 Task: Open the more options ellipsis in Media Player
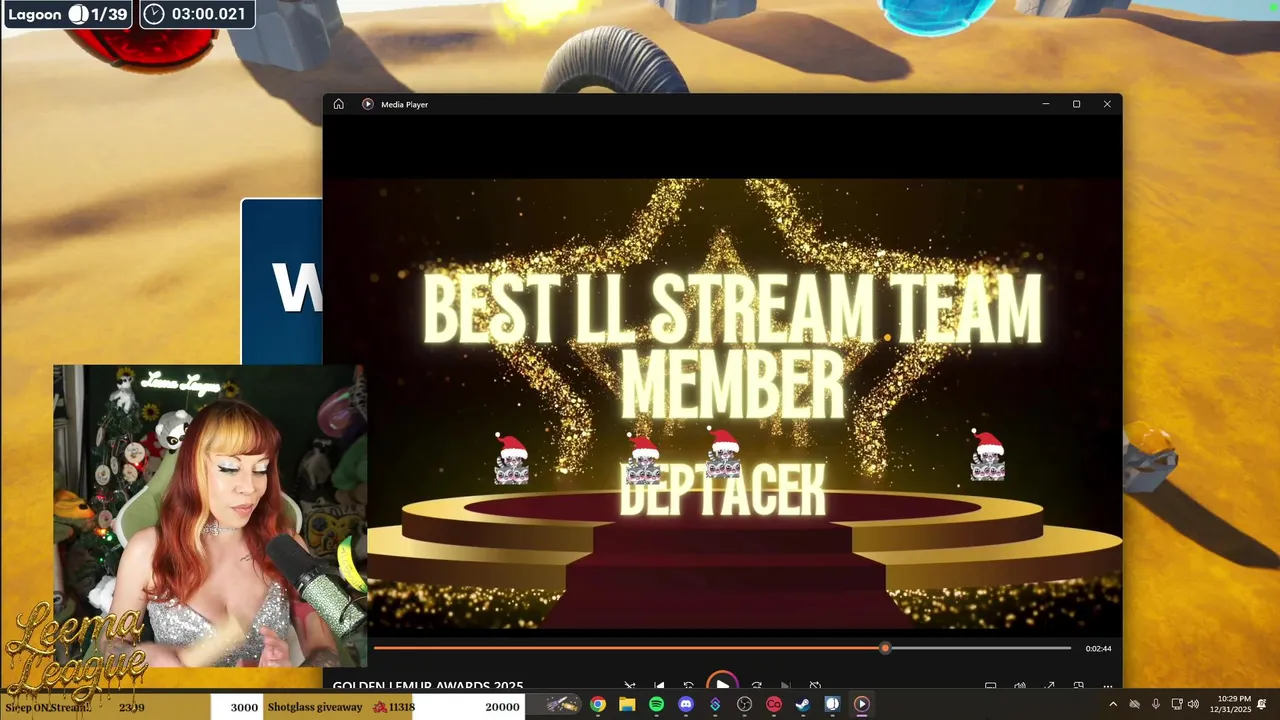click(1107, 687)
